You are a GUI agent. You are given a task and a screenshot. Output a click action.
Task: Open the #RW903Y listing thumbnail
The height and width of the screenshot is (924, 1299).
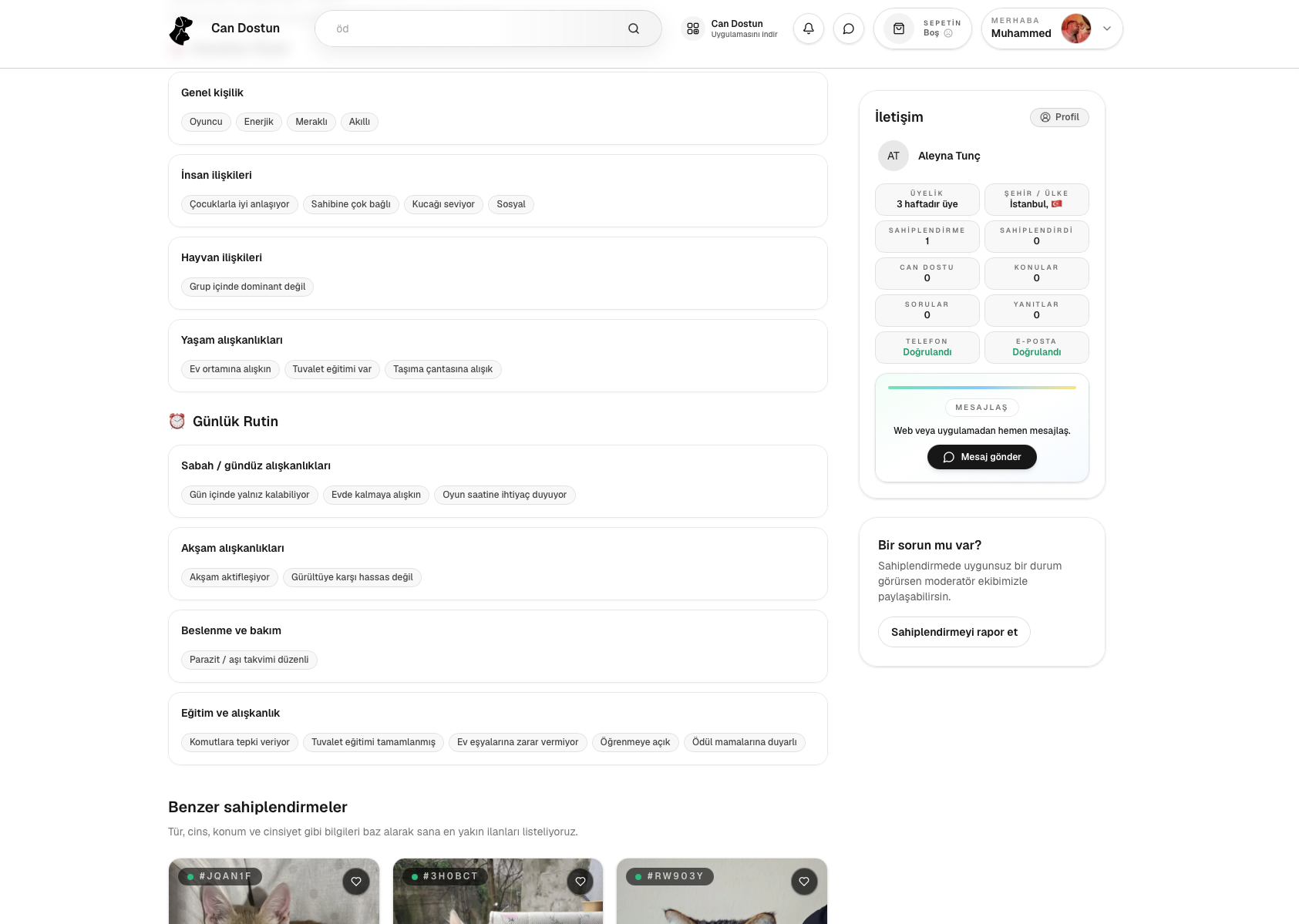coord(722,892)
